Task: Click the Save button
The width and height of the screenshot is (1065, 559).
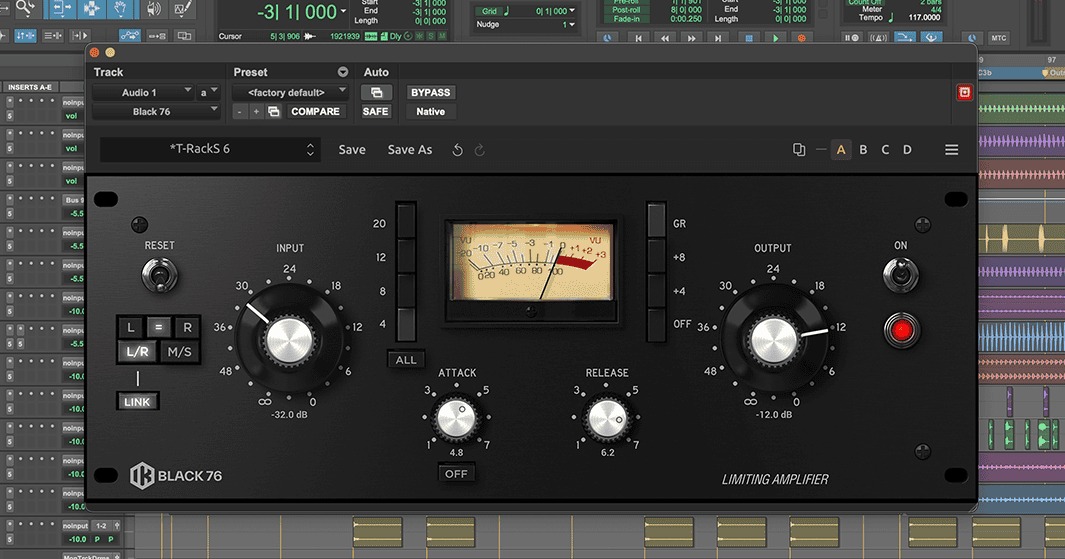Action: (x=352, y=149)
